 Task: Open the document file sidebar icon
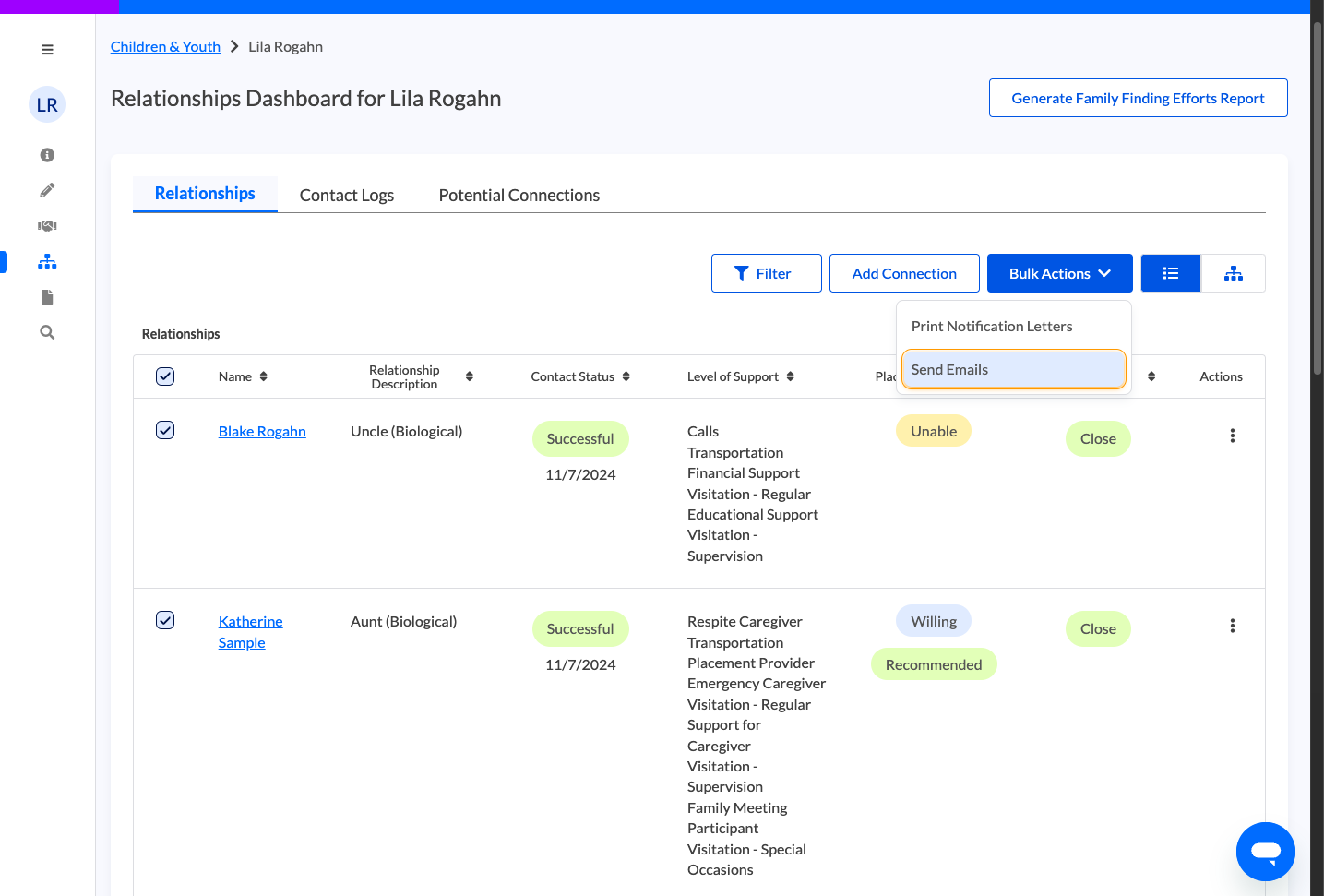(x=47, y=297)
